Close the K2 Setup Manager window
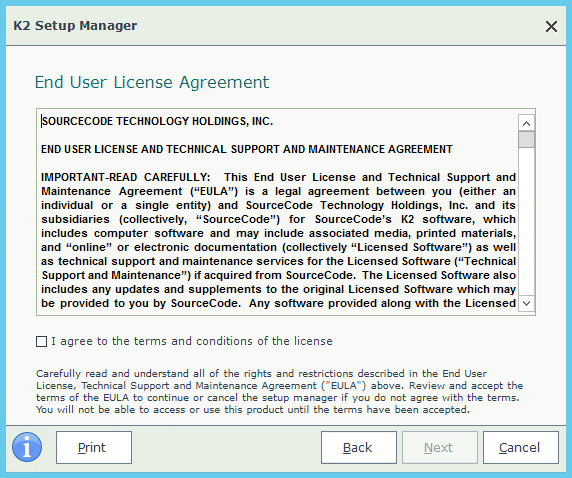The image size is (572, 478). click(x=551, y=26)
